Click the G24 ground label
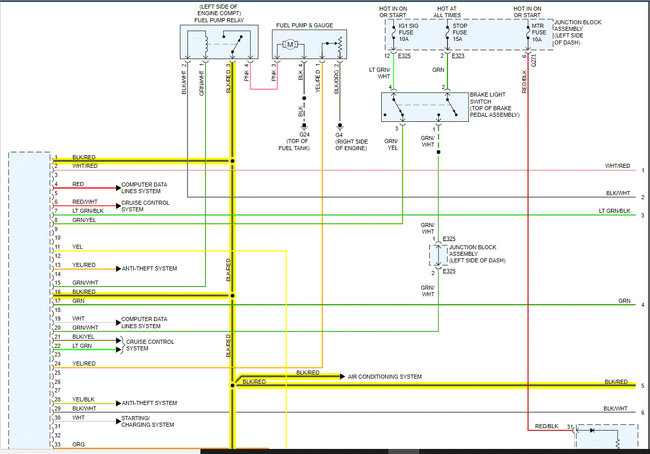This screenshot has width=650, height=454. (x=304, y=134)
